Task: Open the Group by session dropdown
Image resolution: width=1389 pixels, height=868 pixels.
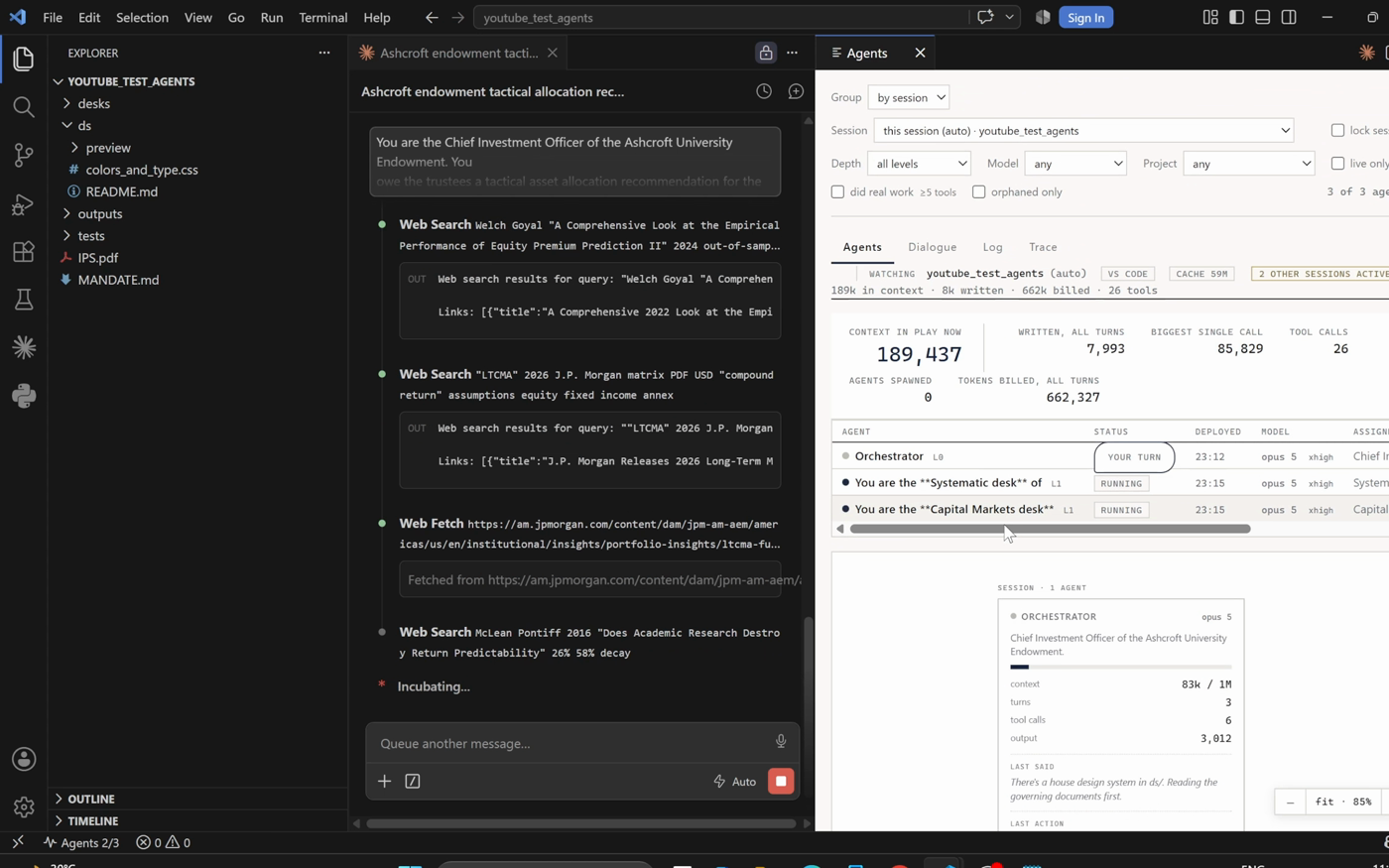Action: [x=908, y=97]
